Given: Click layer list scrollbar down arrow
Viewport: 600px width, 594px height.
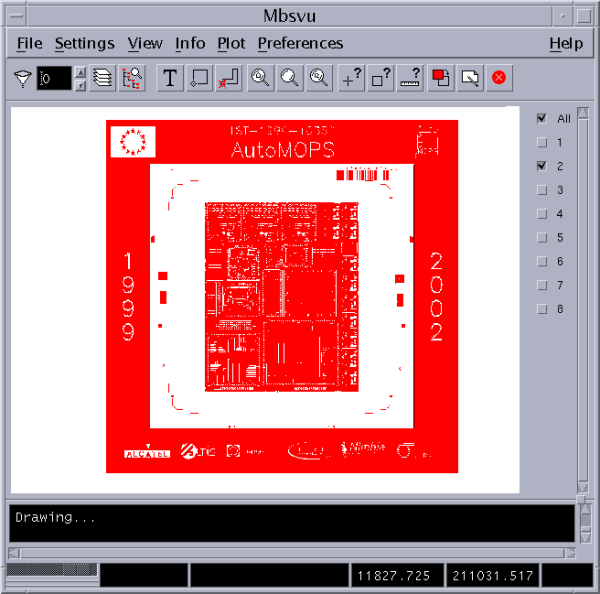Looking at the screenshot, I should coord(583,487).
